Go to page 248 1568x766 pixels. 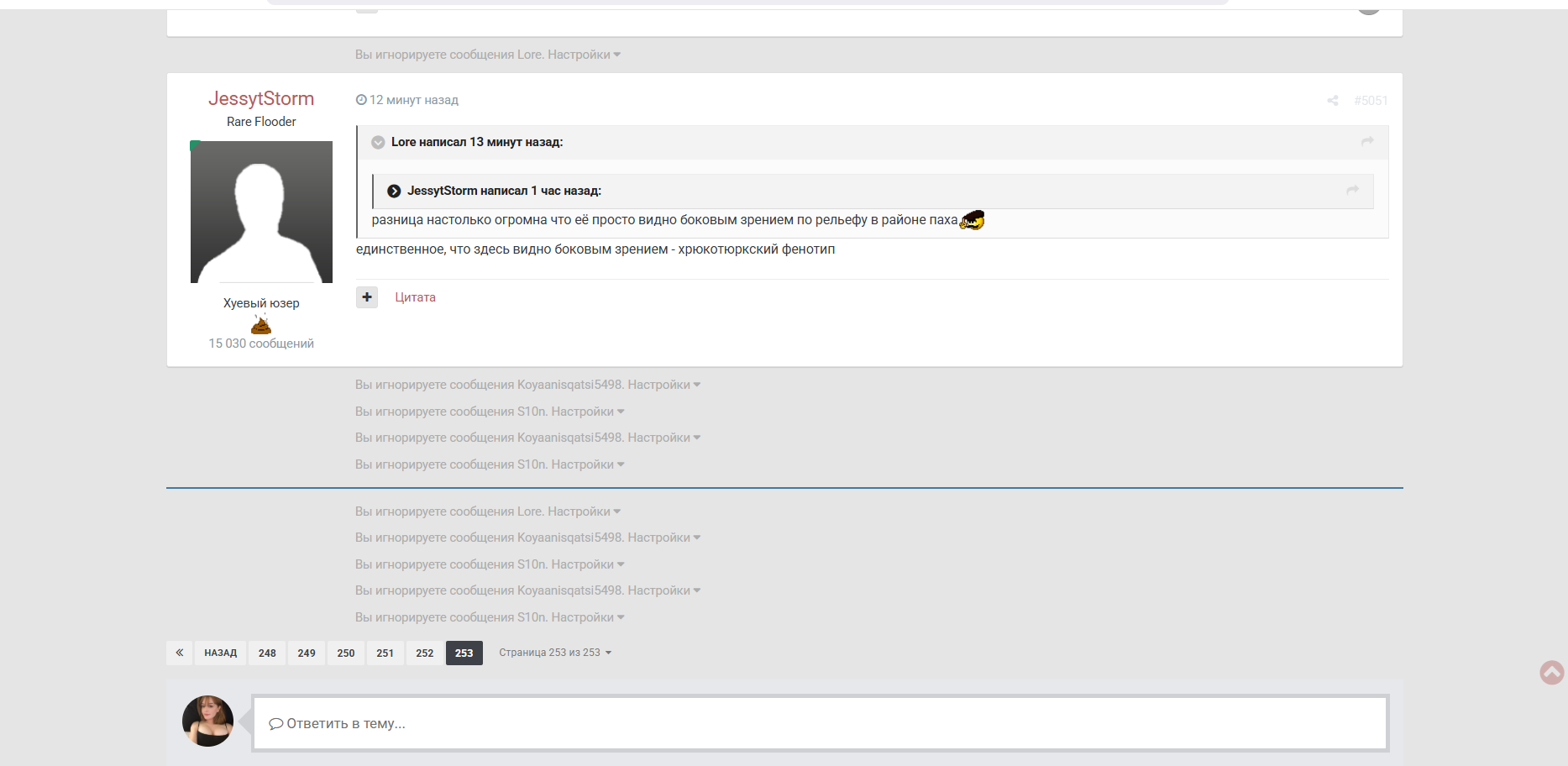coord(267,653)
